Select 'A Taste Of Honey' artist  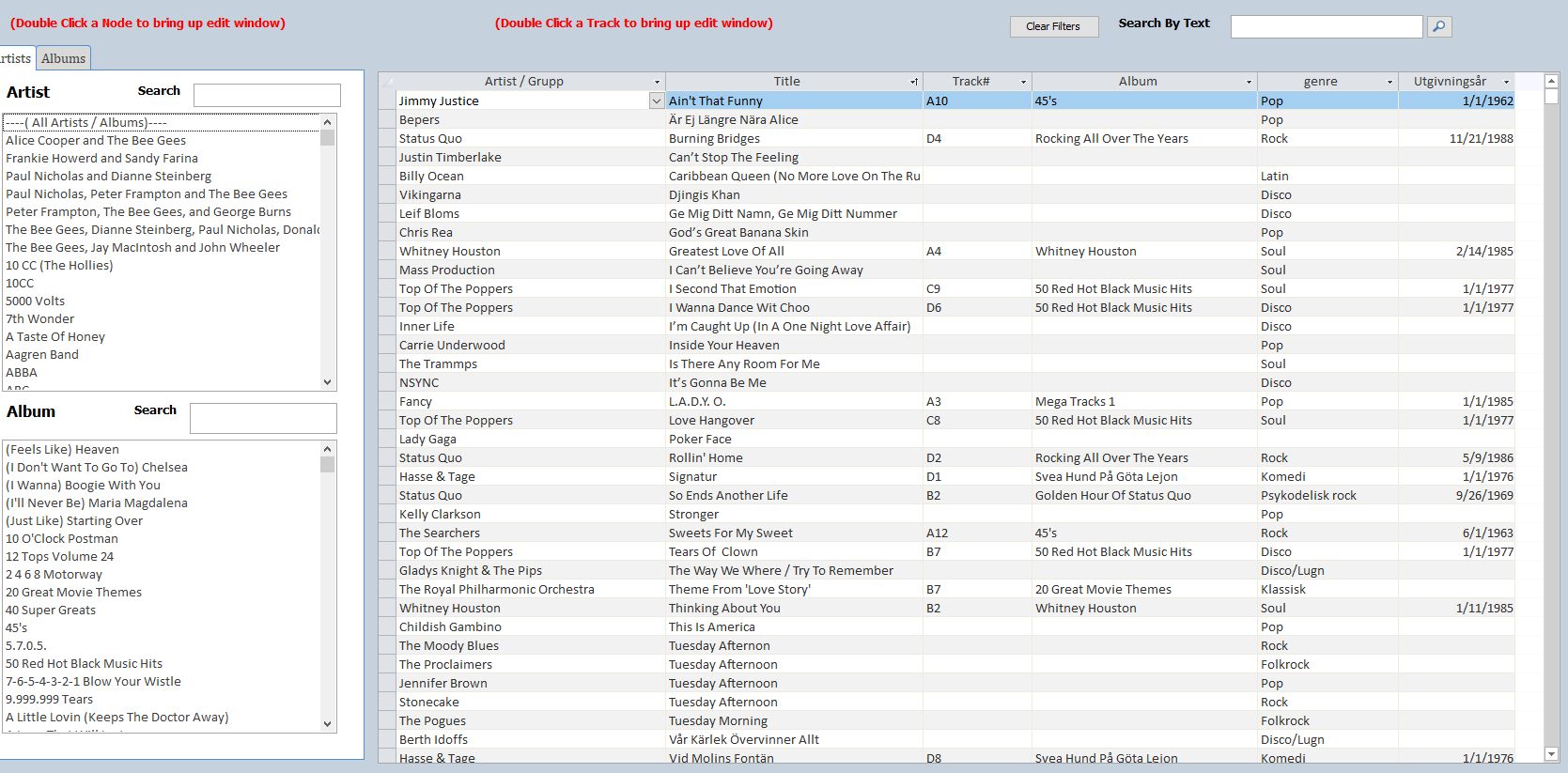click(162, 336)
